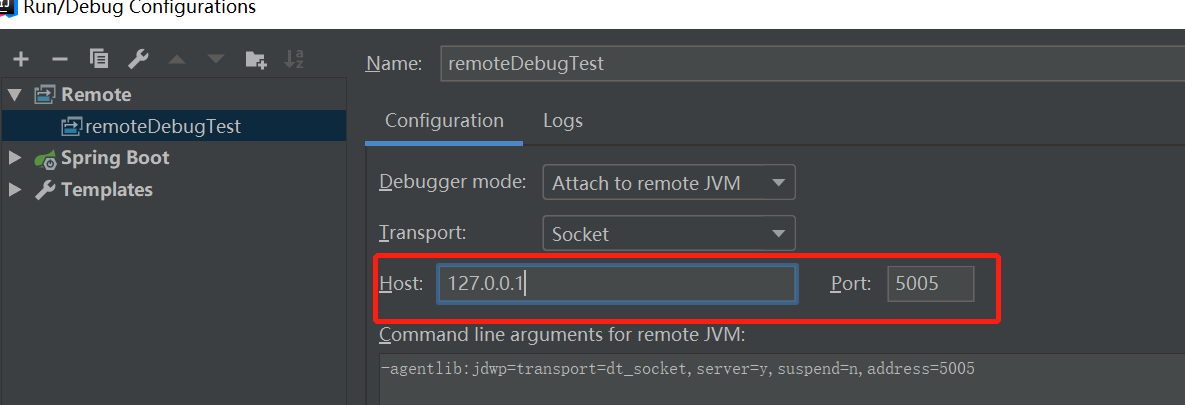The height and width of the screenshot is (405, 1185).
Task: Move configuration down with arrow
Action: [216, 60]
